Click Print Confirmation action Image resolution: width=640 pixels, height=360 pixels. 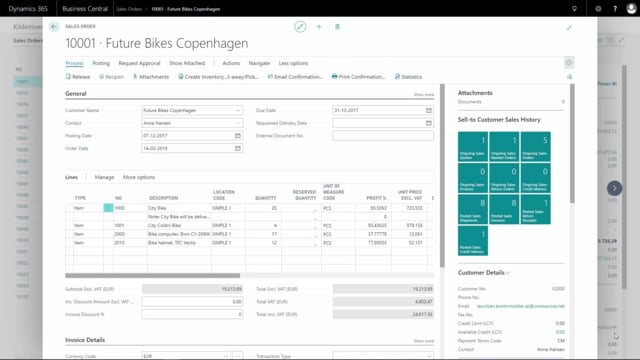pos(358,77)
